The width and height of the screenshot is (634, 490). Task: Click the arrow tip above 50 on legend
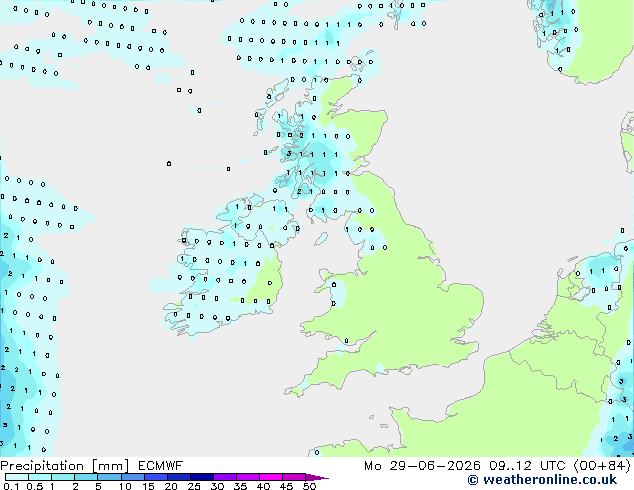(317, 477)
